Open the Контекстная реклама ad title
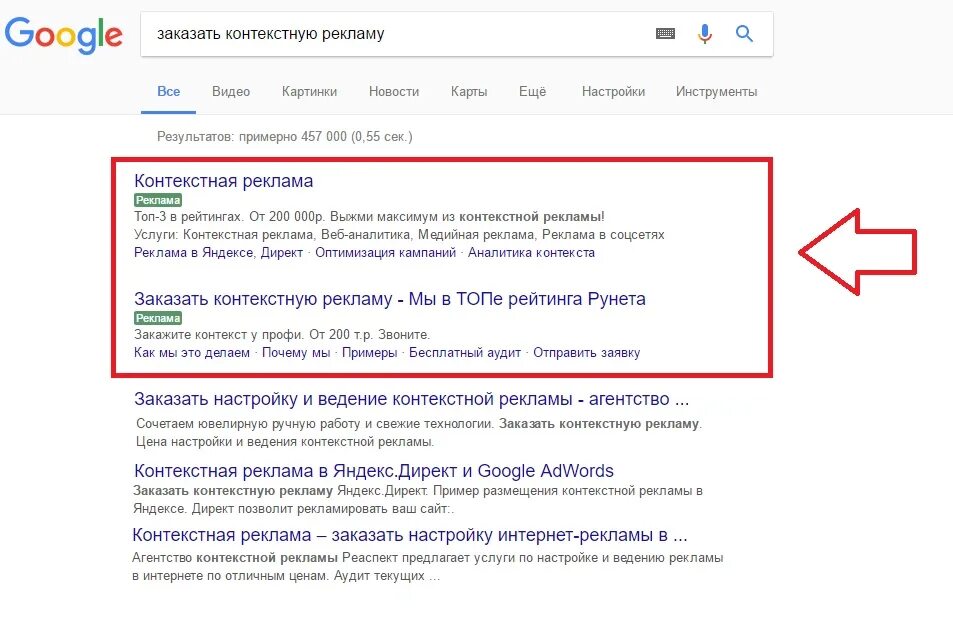The width and height of the screenshot is (953, 638). coord(224,181)
